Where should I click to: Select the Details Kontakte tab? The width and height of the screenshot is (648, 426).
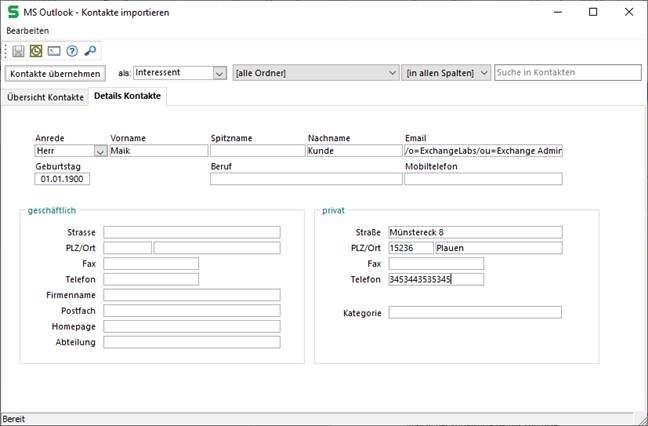point(127,96)
